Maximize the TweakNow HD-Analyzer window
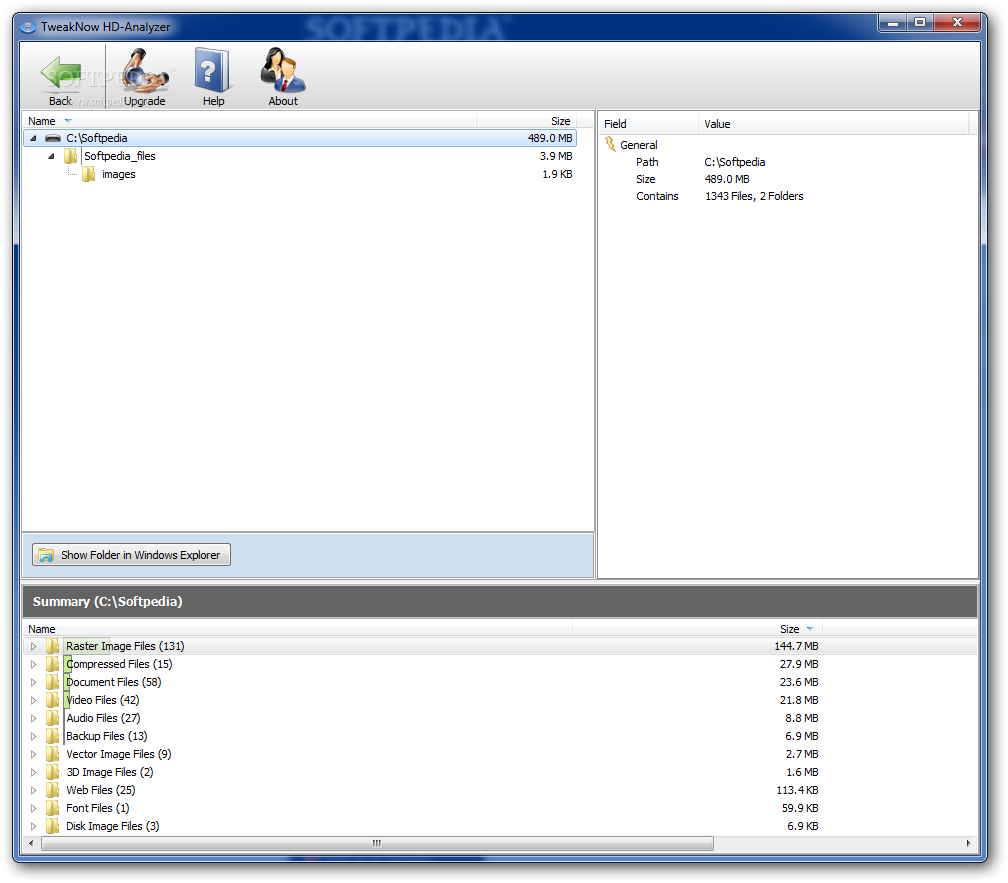 920,23
